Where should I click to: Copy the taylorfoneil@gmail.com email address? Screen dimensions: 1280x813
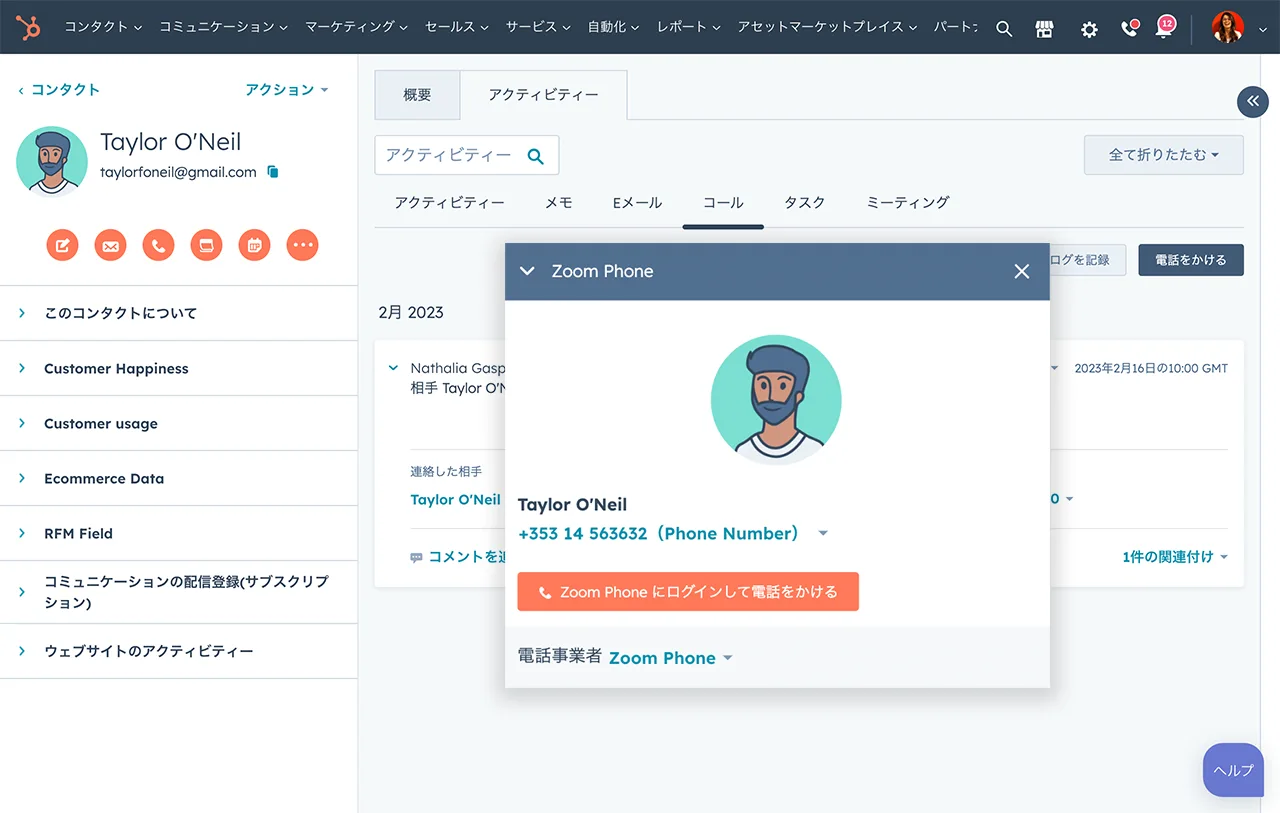[x=273, y=172]
